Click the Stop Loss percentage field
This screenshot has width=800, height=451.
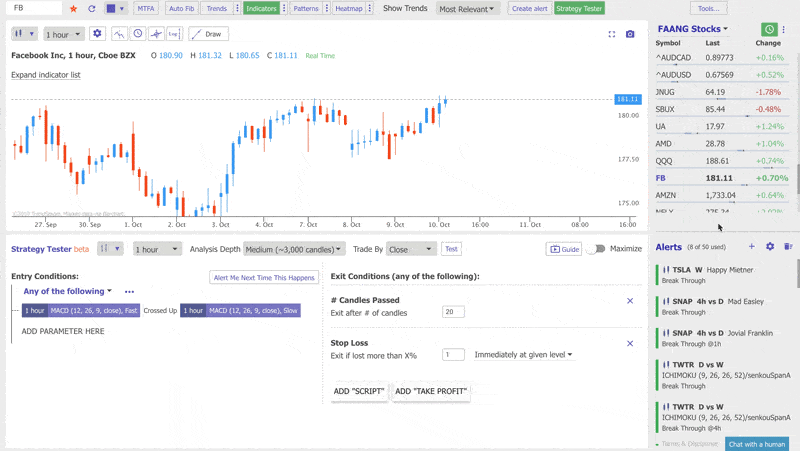point(453,355)
